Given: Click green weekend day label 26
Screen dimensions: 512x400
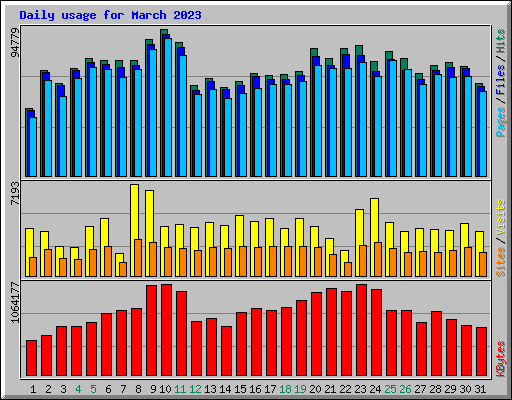Looking at the screenshot, I should click(405, 389).
